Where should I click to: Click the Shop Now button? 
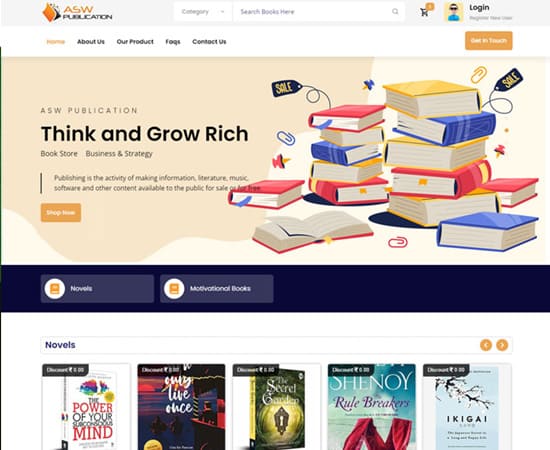61,213
